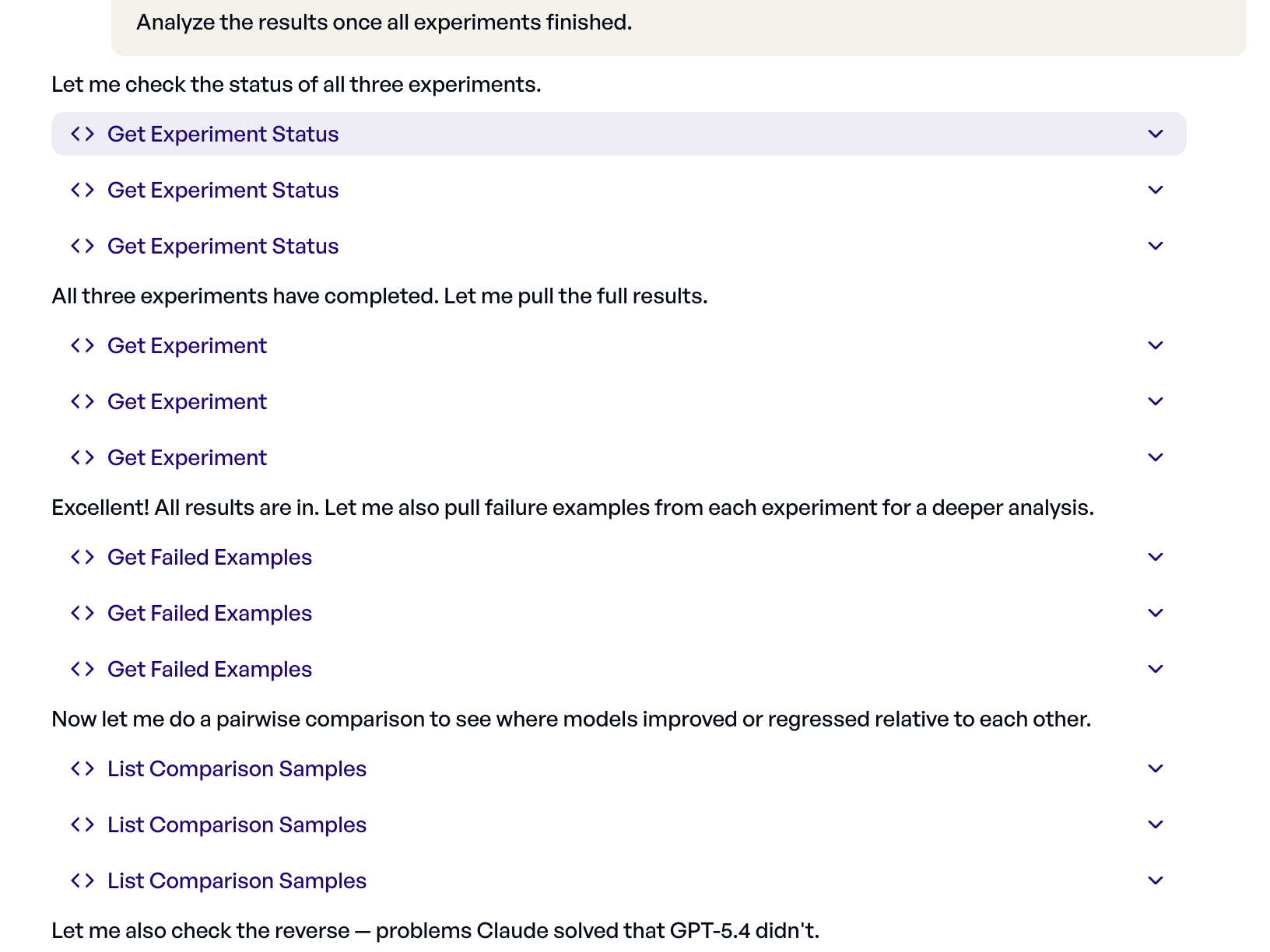Expand the last List Comparison Samples entry
Viewport: 1270px width, 952px height.
[1155, 880]
